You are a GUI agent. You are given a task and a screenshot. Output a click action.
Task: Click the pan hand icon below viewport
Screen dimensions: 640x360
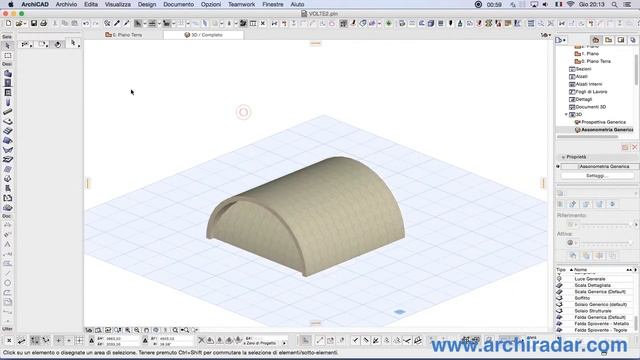tap(146, 330)
